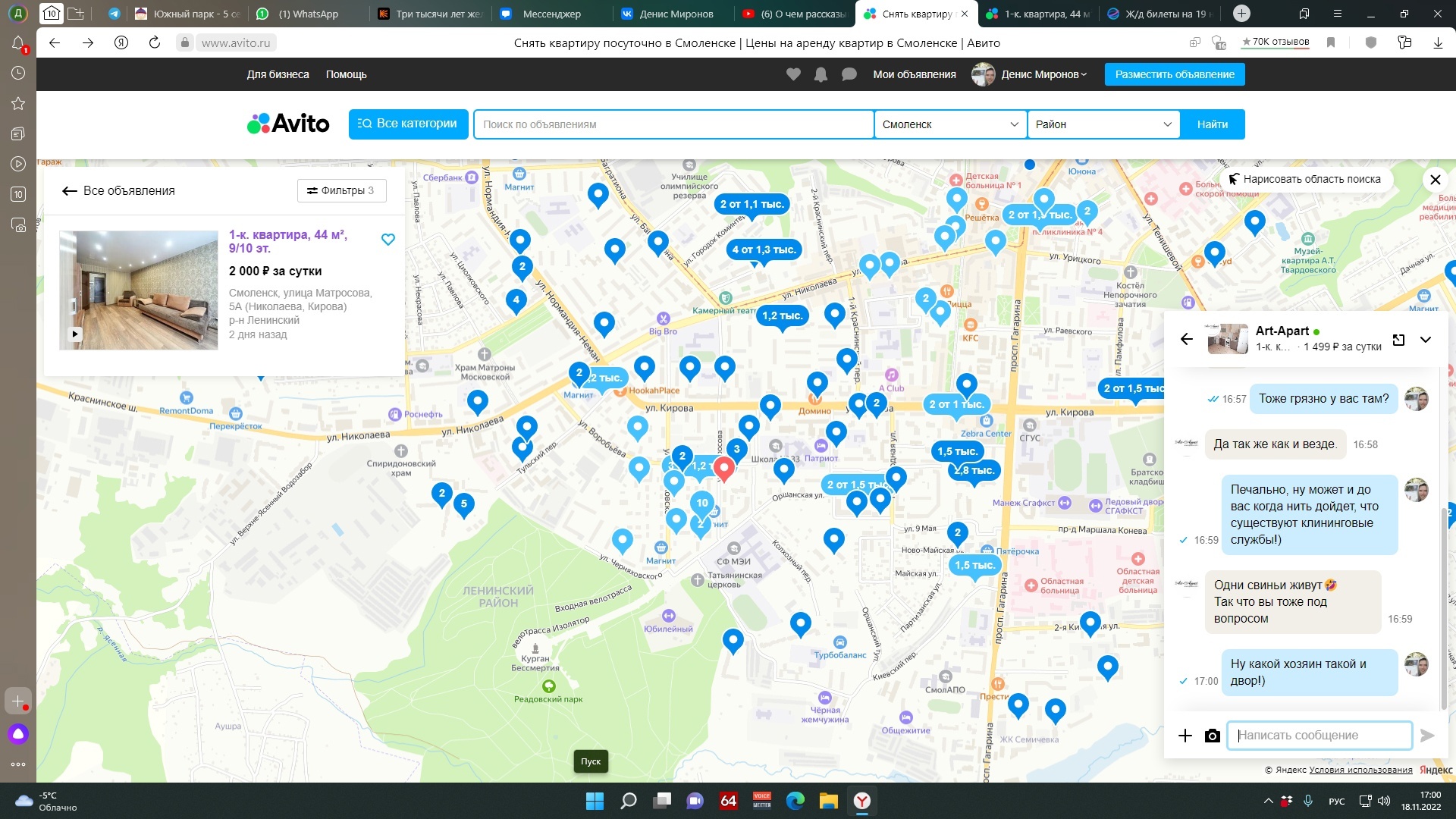
Task: Send chat message with arrow icon
Action: (1426, 735)
